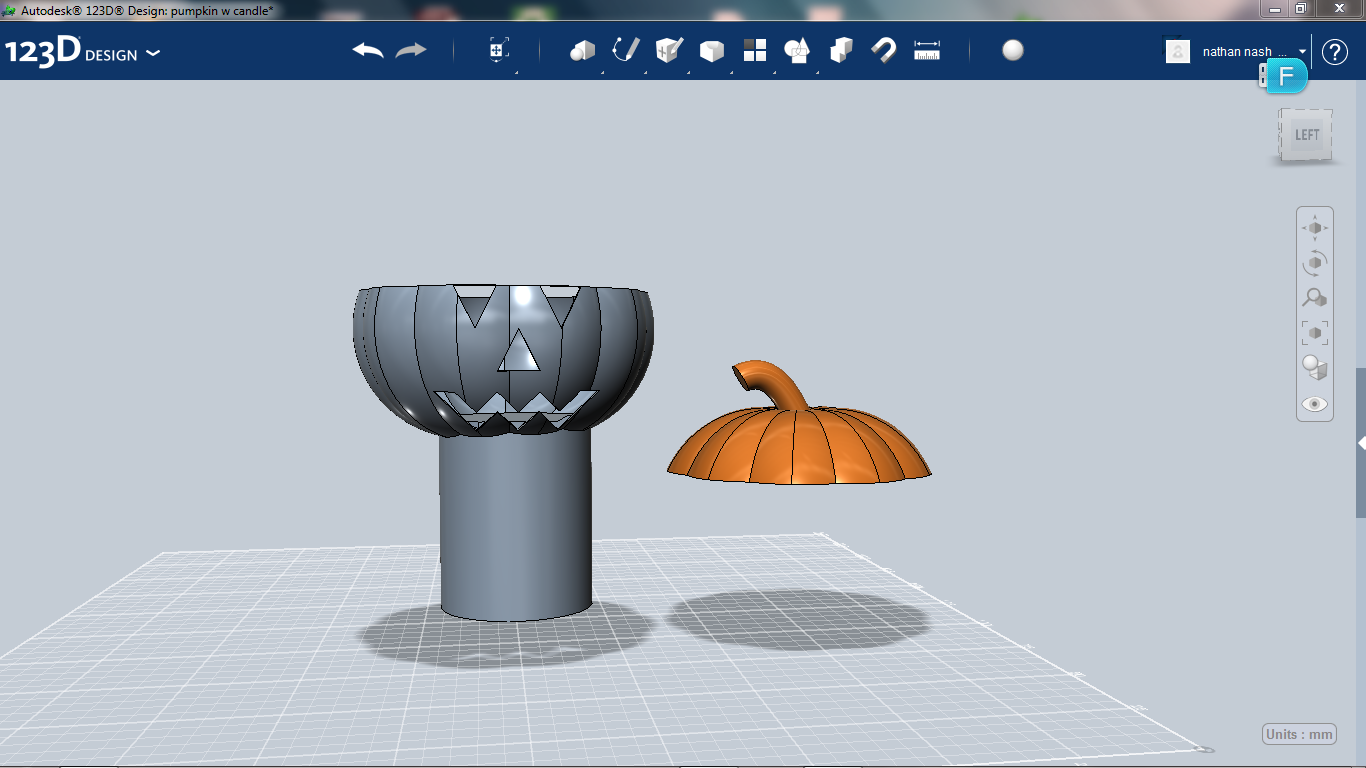Open the Material sphere tool
This screenshot has width=1366, height=768.
tap(1013, 50)
